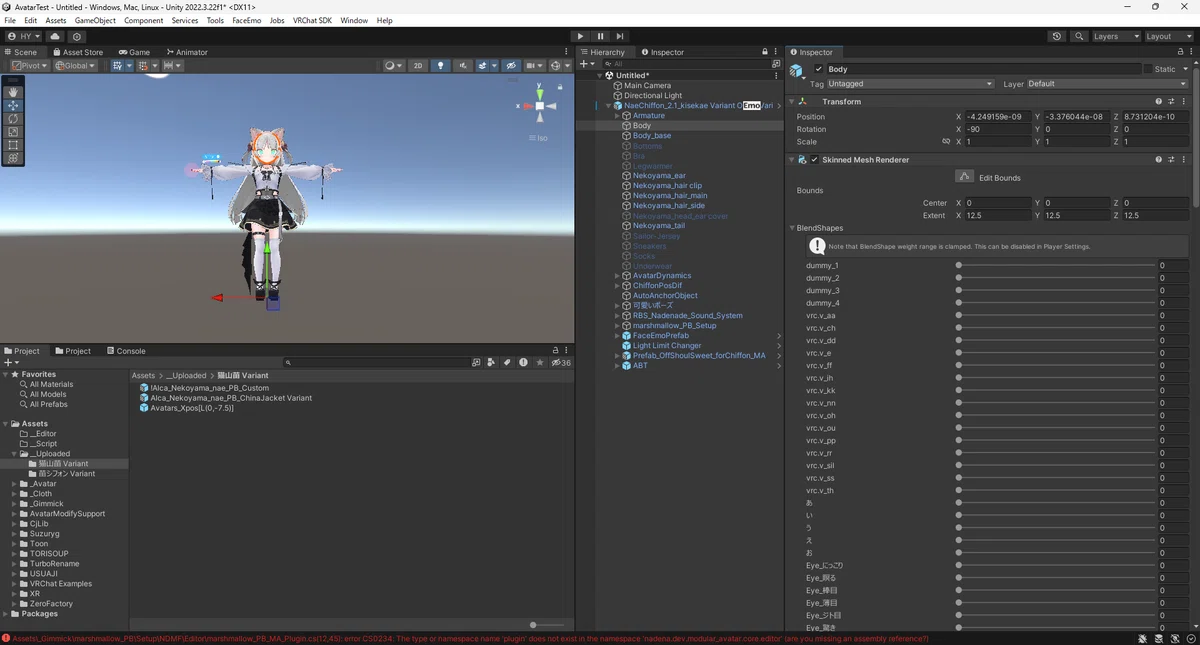Open scene camera settings icon
The image size is (1200, 645).
535,66
